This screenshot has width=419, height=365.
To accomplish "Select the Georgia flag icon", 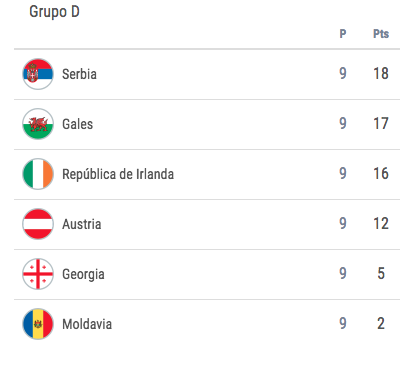I will [x=38, y=274].
